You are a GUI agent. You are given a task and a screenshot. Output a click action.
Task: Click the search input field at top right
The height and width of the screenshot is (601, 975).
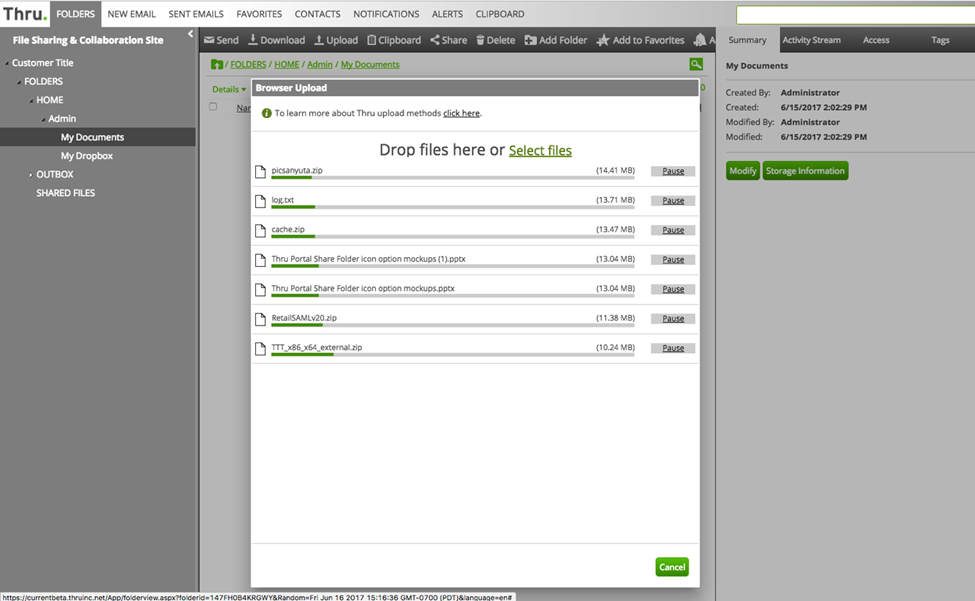coord(855,15)
